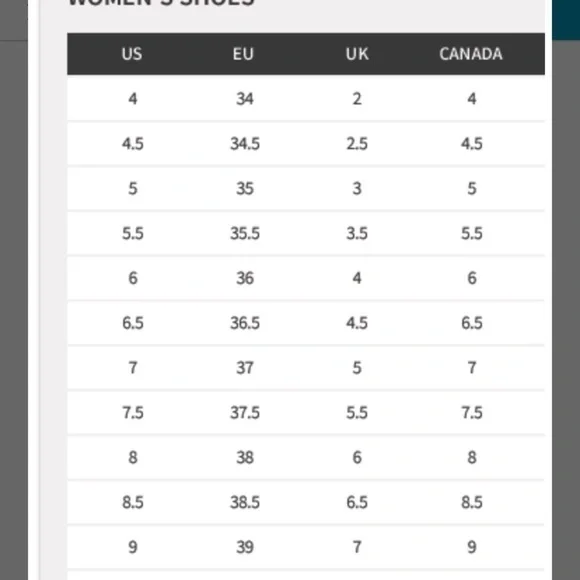
Task: Select UK size 6.5 cell
Action: pyautogui.click(x=357, y=502)
